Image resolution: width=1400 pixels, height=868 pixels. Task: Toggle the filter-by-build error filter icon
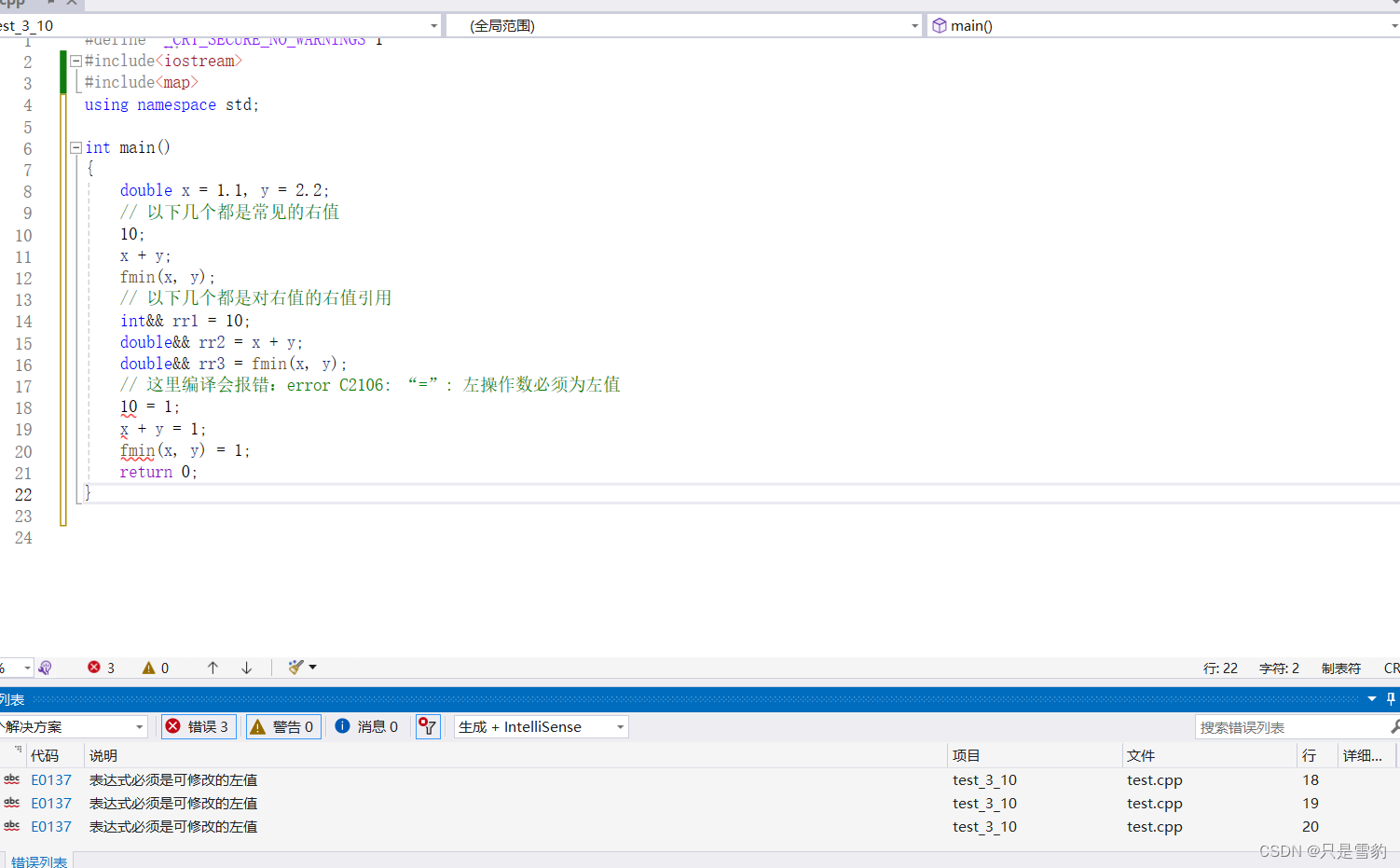[x=428, y=726]
